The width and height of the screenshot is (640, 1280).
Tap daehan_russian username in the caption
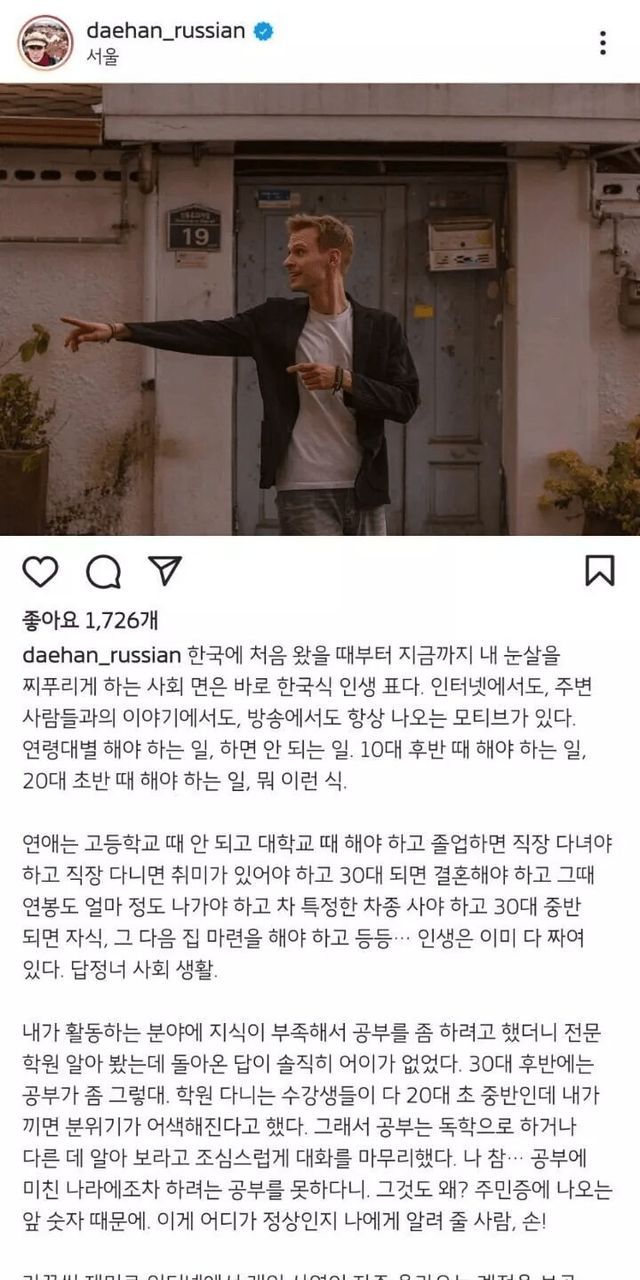tap(101, 655)
